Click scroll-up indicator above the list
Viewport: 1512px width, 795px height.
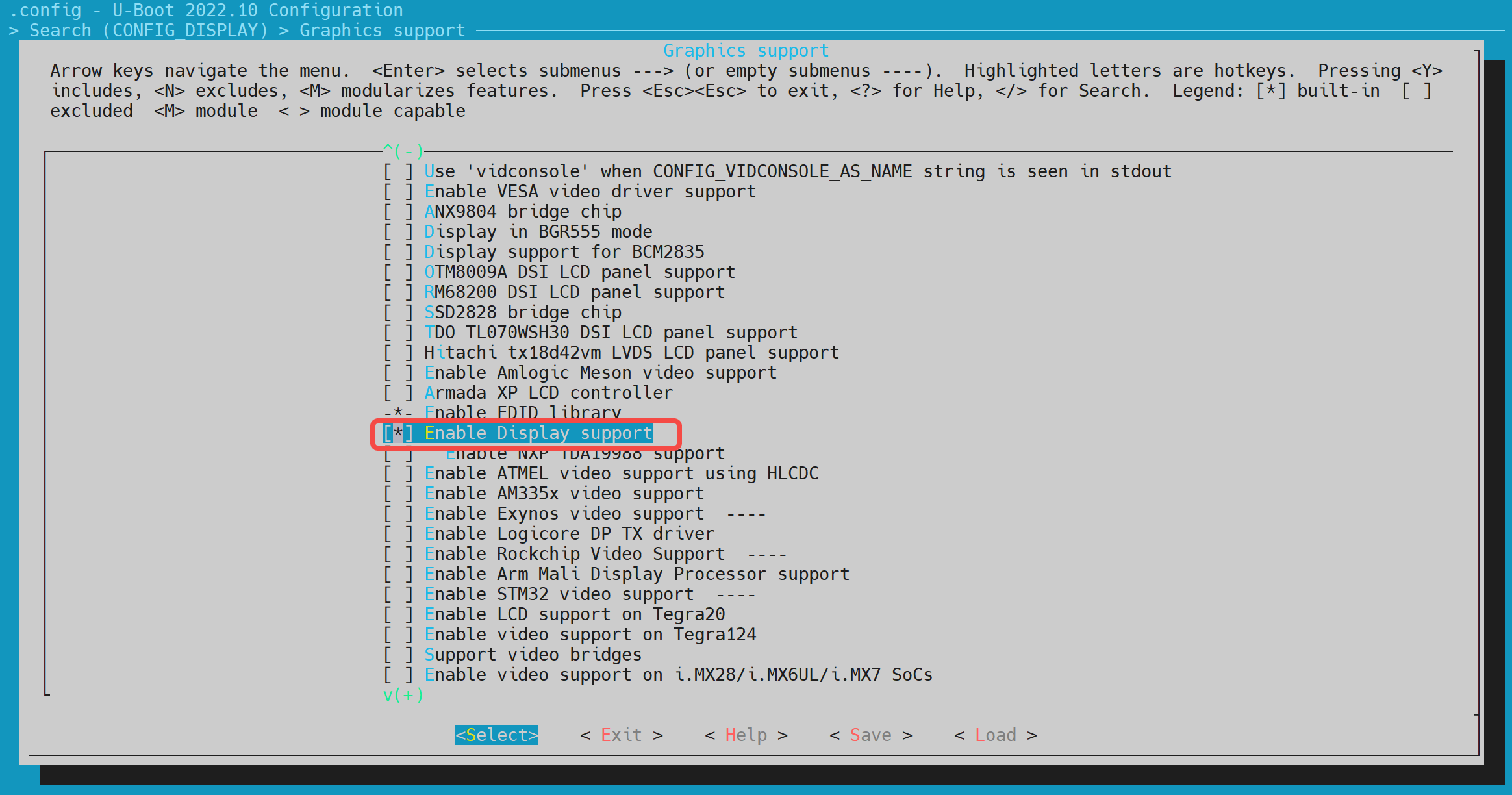click(403, 151)
